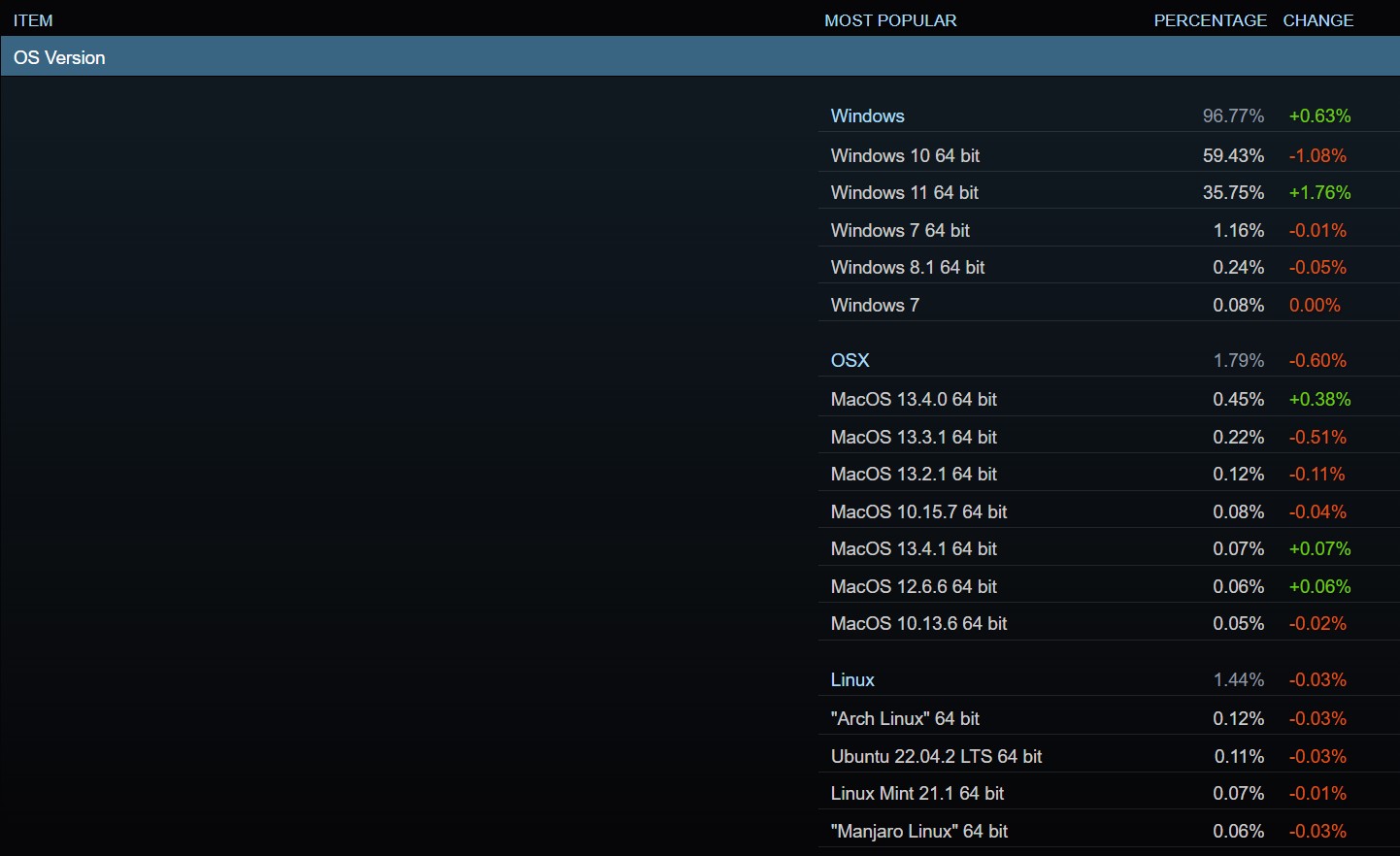Click the 0.45% value for MacOS 13.4.0
Image resolution: width=1400 pixels, height=856 pixels.
pos(1238,399)
